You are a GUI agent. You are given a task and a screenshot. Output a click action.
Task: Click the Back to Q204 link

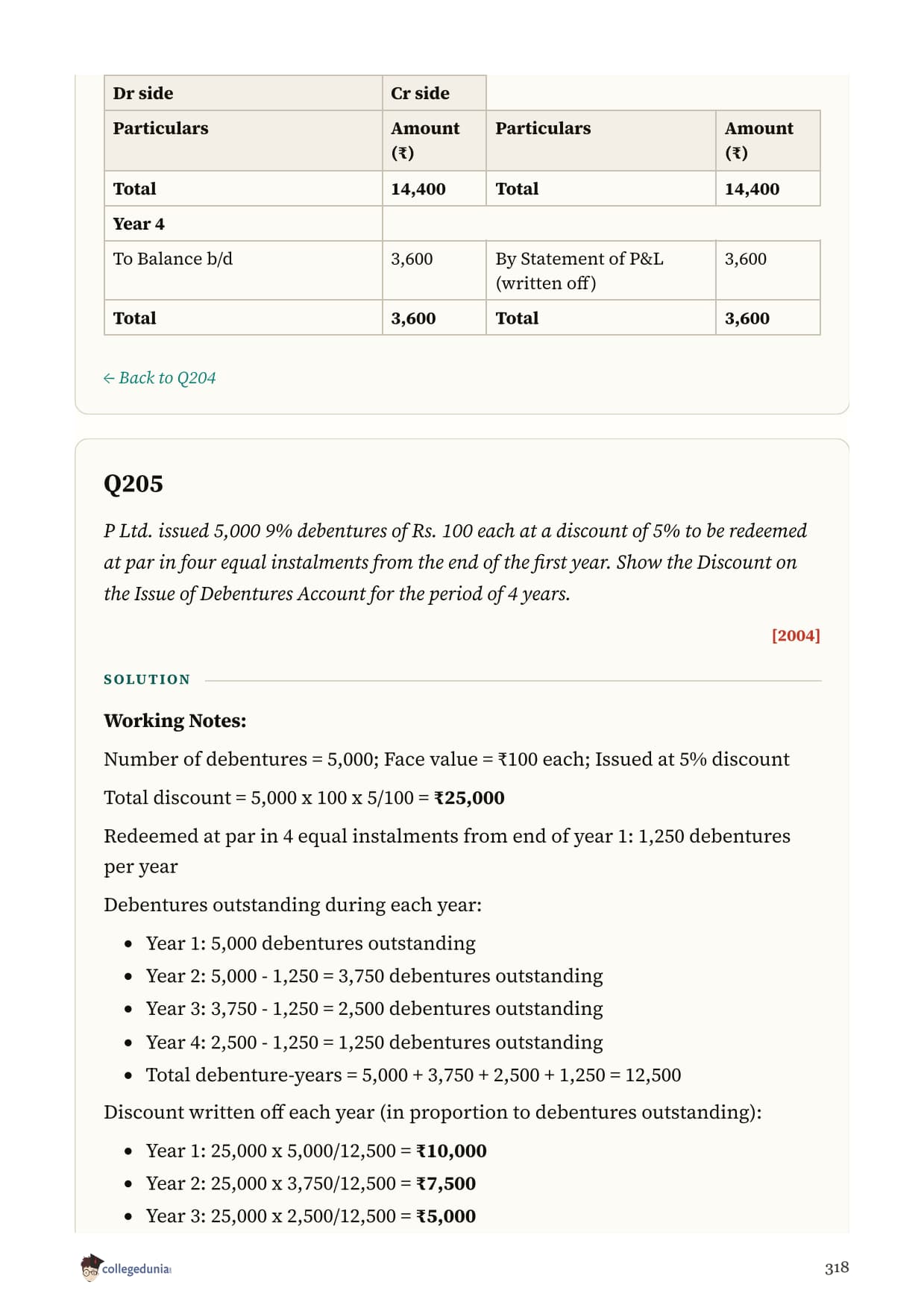(160, 378)
